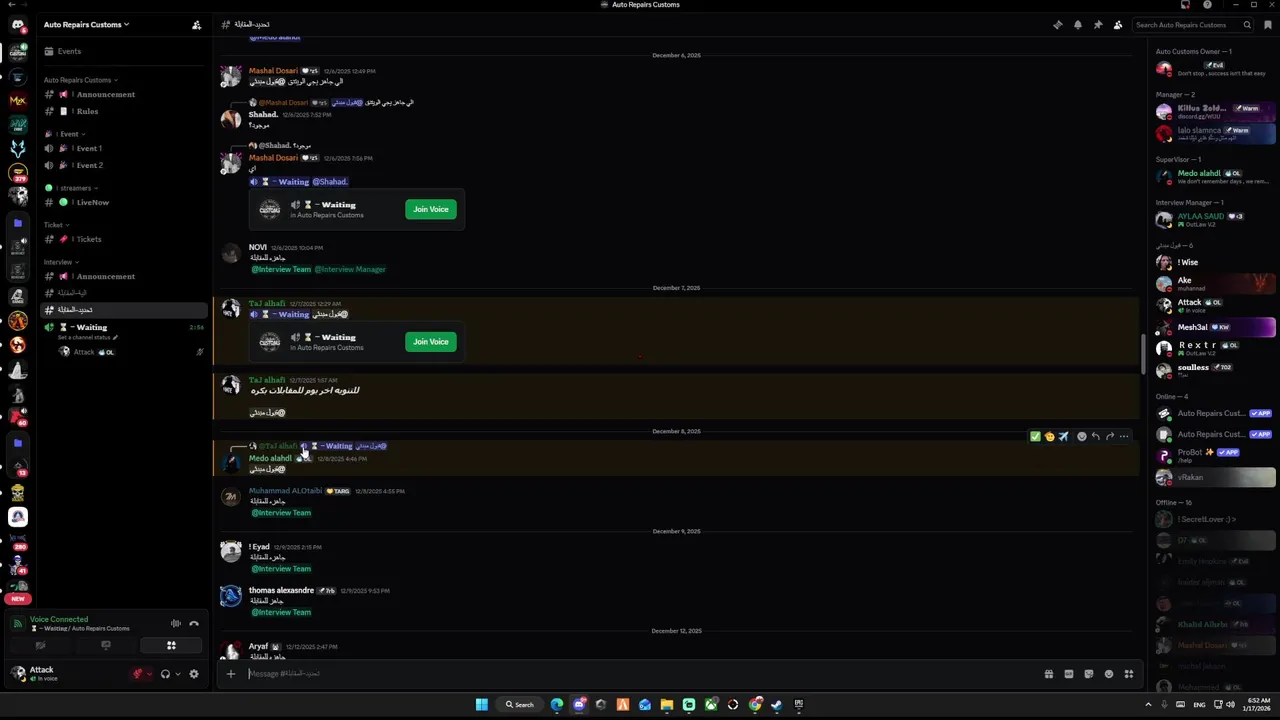Click thomas alexandre's username

point(281,591)
